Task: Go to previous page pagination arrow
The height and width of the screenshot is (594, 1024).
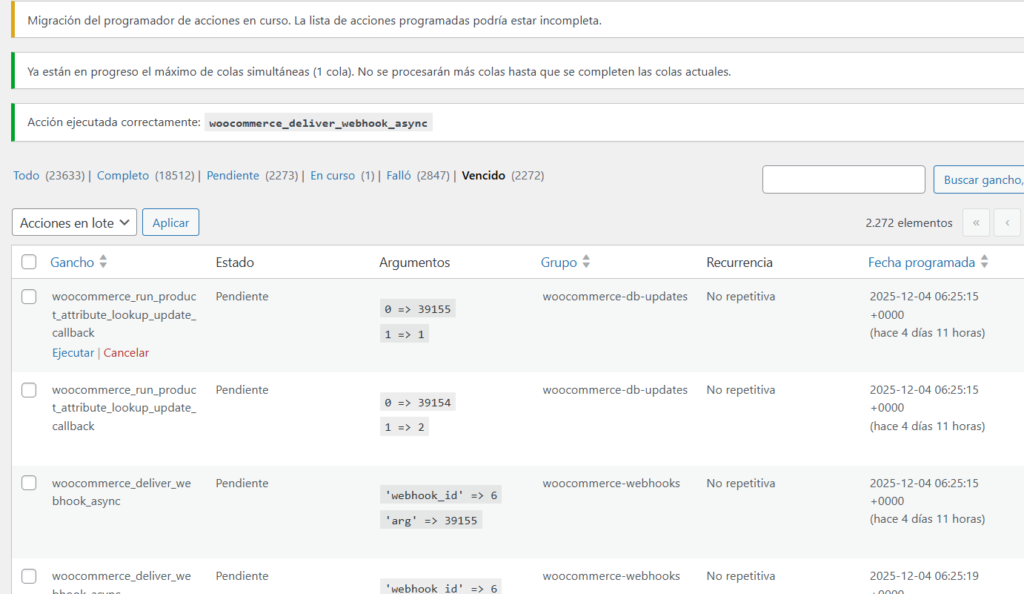Action: tap(1008, 223)
